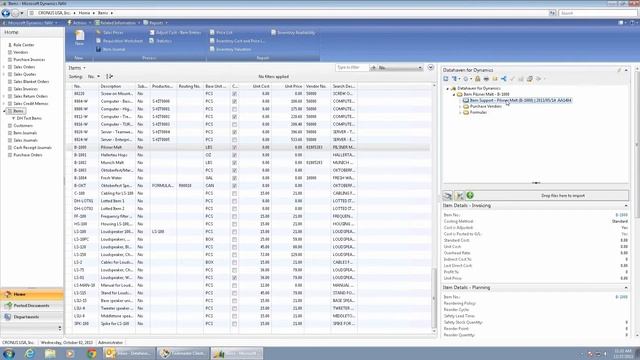Toggle checkbox in Spike for LS-100 row

click(234, 324)
